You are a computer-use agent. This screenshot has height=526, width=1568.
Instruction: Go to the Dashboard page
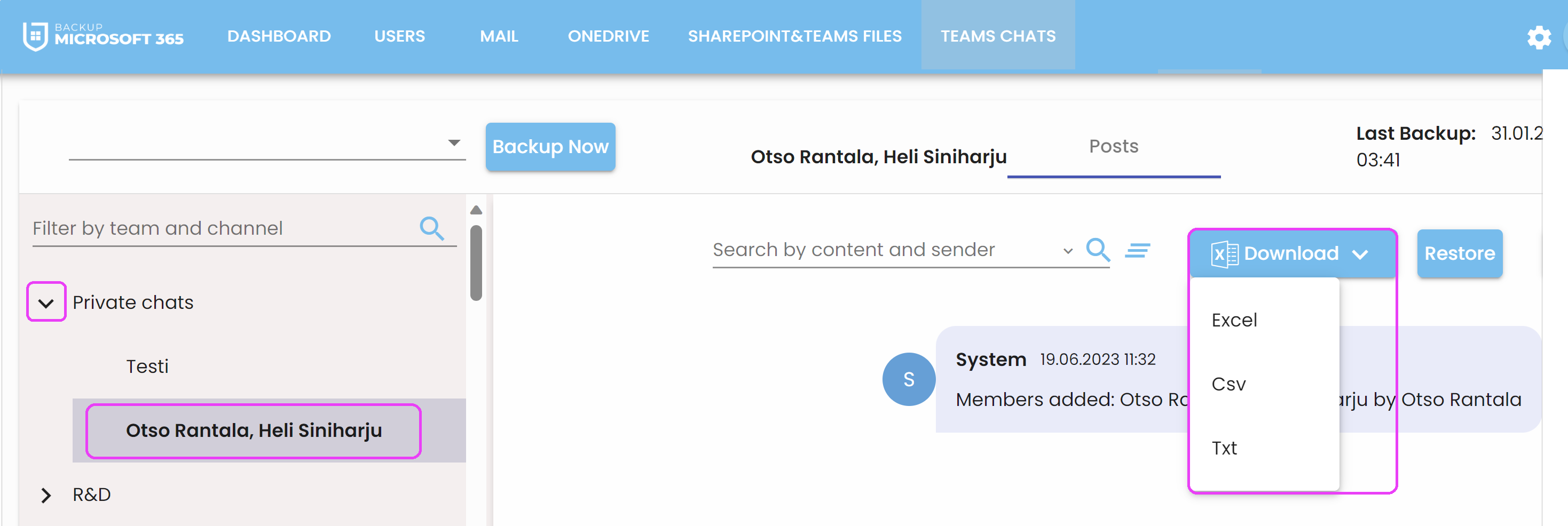279,36
